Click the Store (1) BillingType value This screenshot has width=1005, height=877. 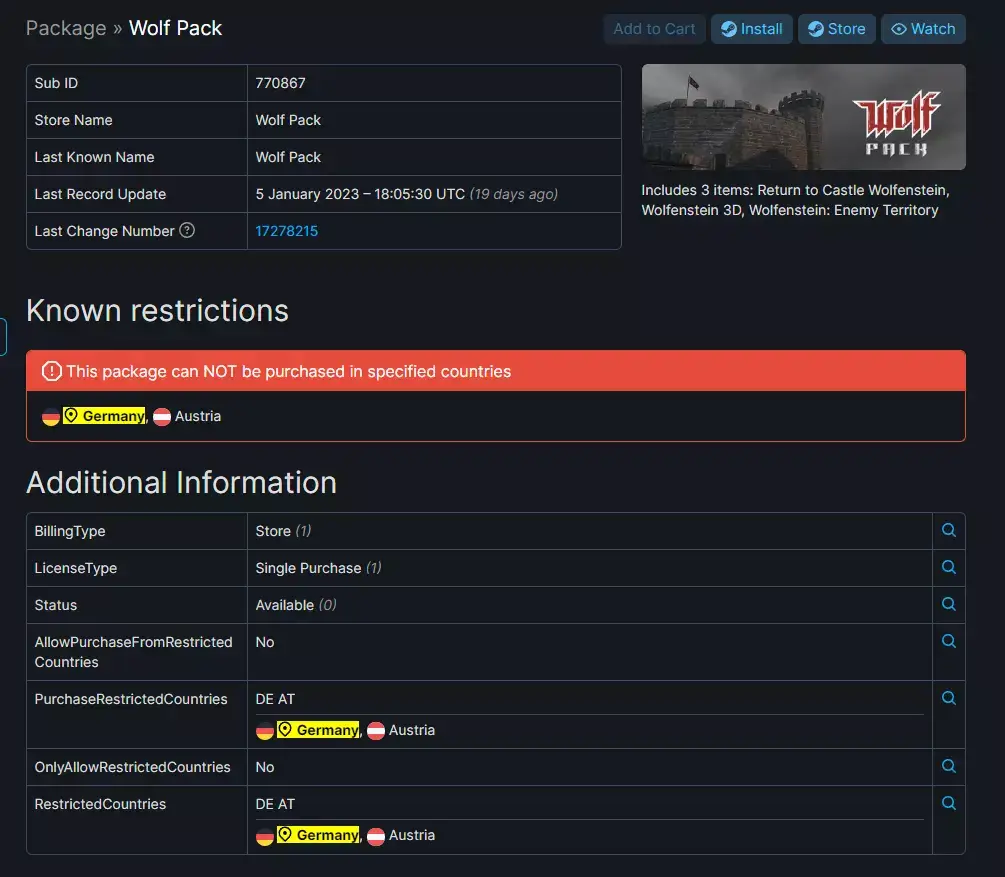coord(283,531)
